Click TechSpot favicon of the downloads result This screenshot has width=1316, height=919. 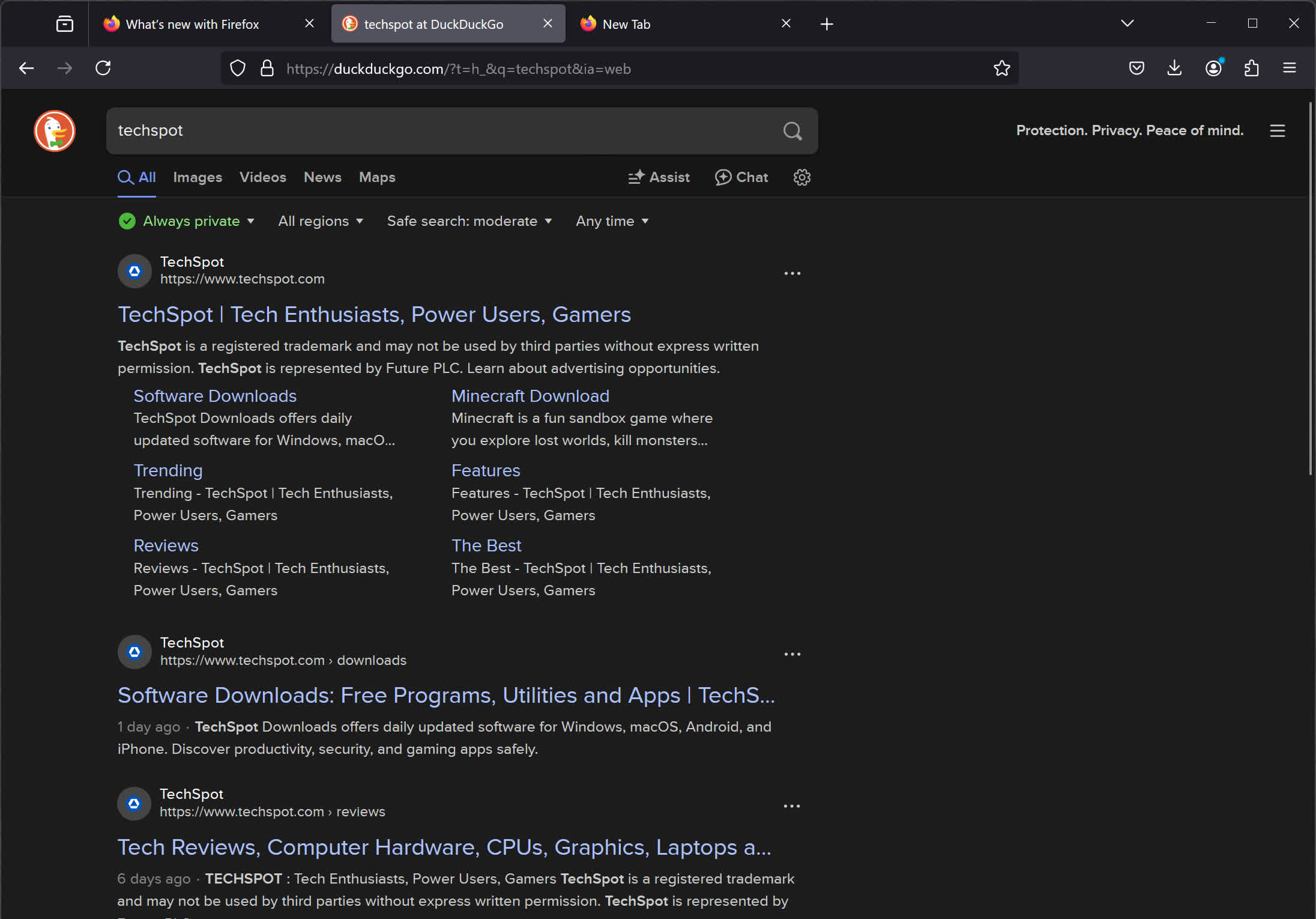134,652
